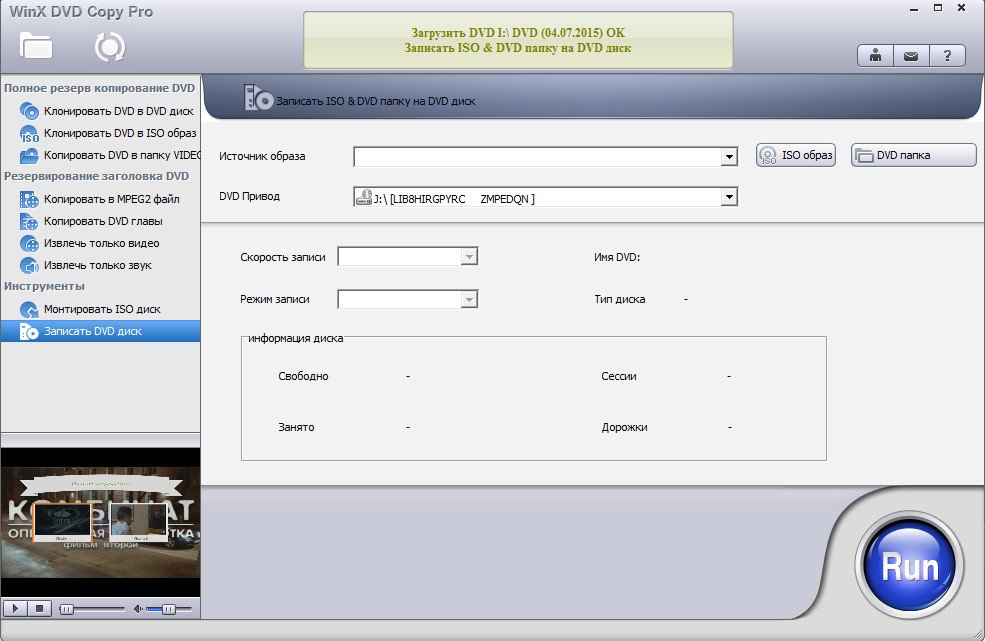985x641 pixels.
Task: Click the ISO icon next to Клонировать DVD в ISO образ
Action: click(x=29, y=134)
